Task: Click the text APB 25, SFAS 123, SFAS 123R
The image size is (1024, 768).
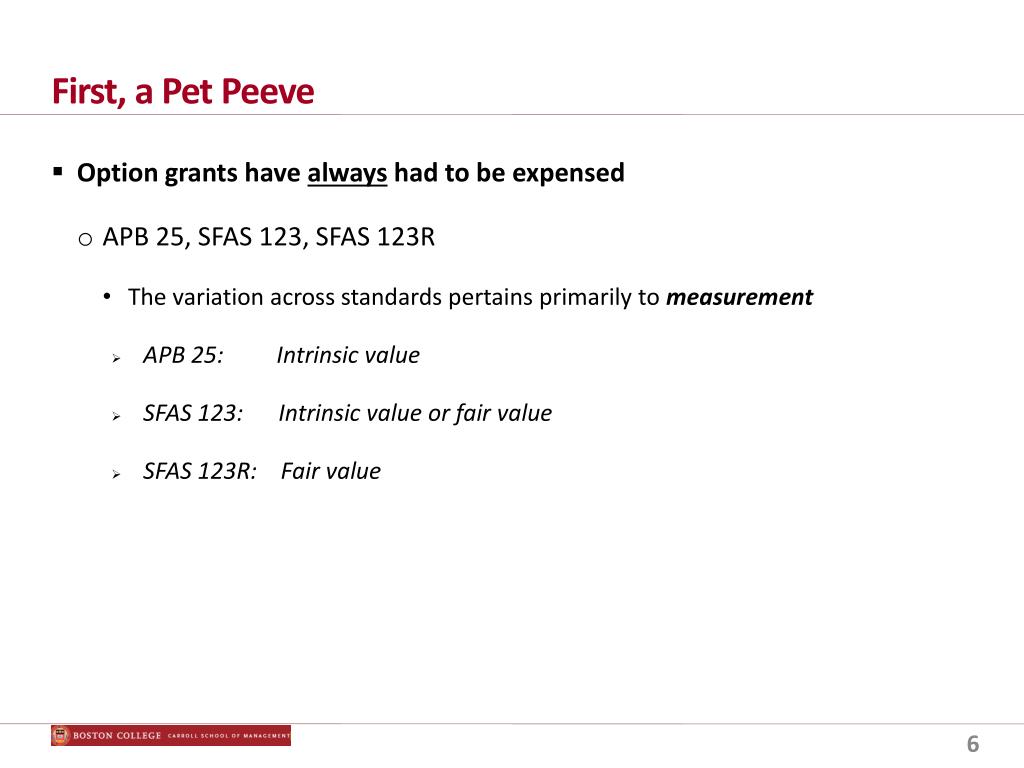Action: (x=268, y=236)
